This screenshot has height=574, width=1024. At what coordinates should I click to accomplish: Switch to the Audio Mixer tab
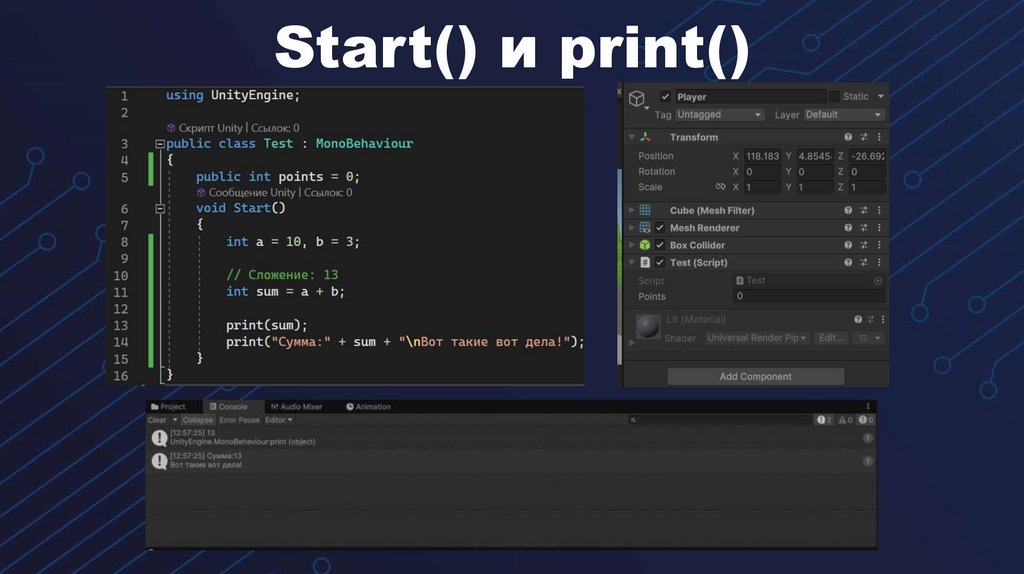point(296,407)
